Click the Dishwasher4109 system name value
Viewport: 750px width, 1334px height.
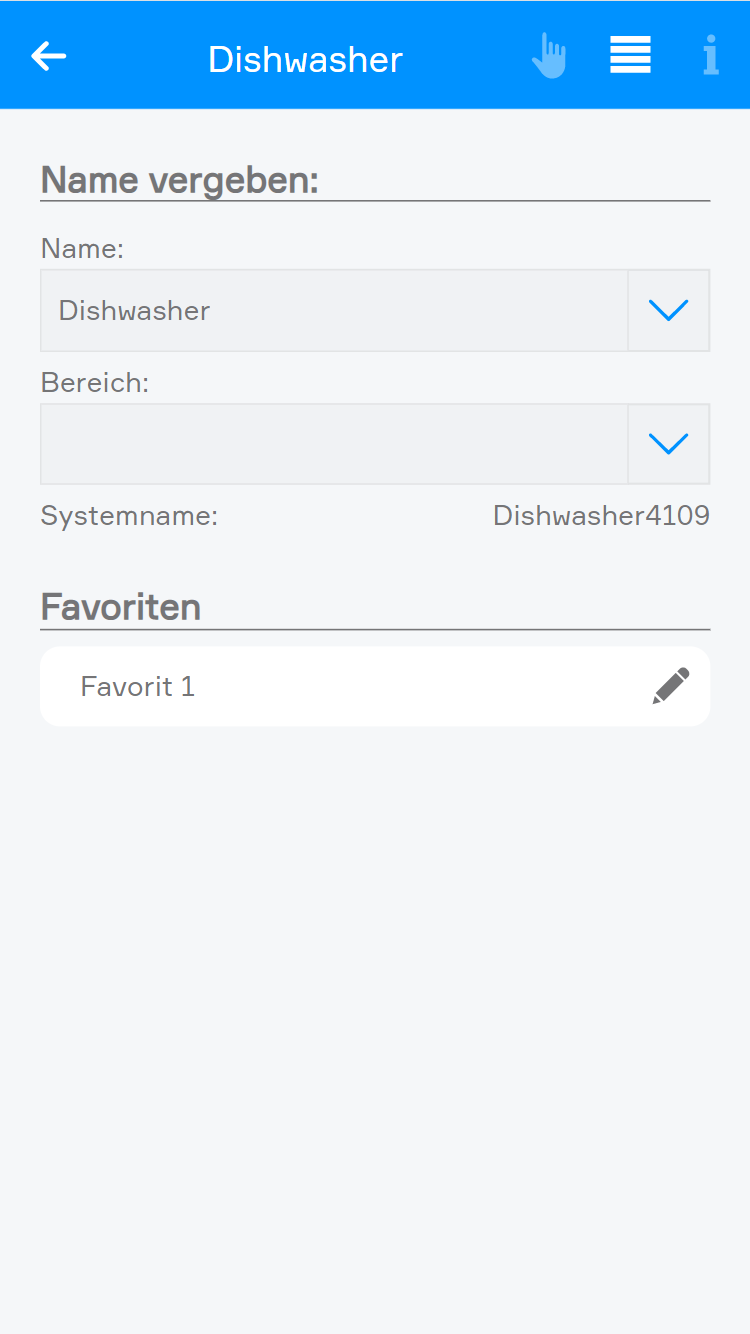[x=601, y=516]
